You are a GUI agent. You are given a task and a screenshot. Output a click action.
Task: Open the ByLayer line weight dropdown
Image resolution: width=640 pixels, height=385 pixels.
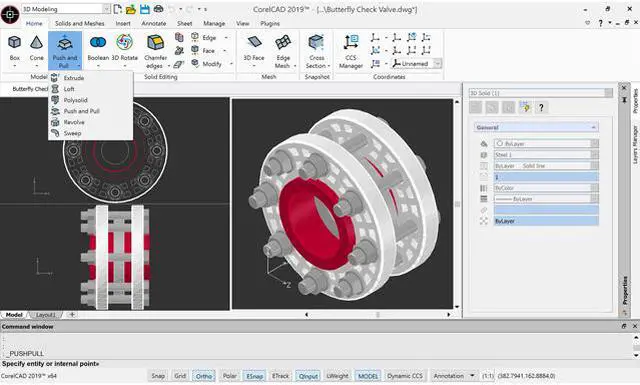click(594, 199)
